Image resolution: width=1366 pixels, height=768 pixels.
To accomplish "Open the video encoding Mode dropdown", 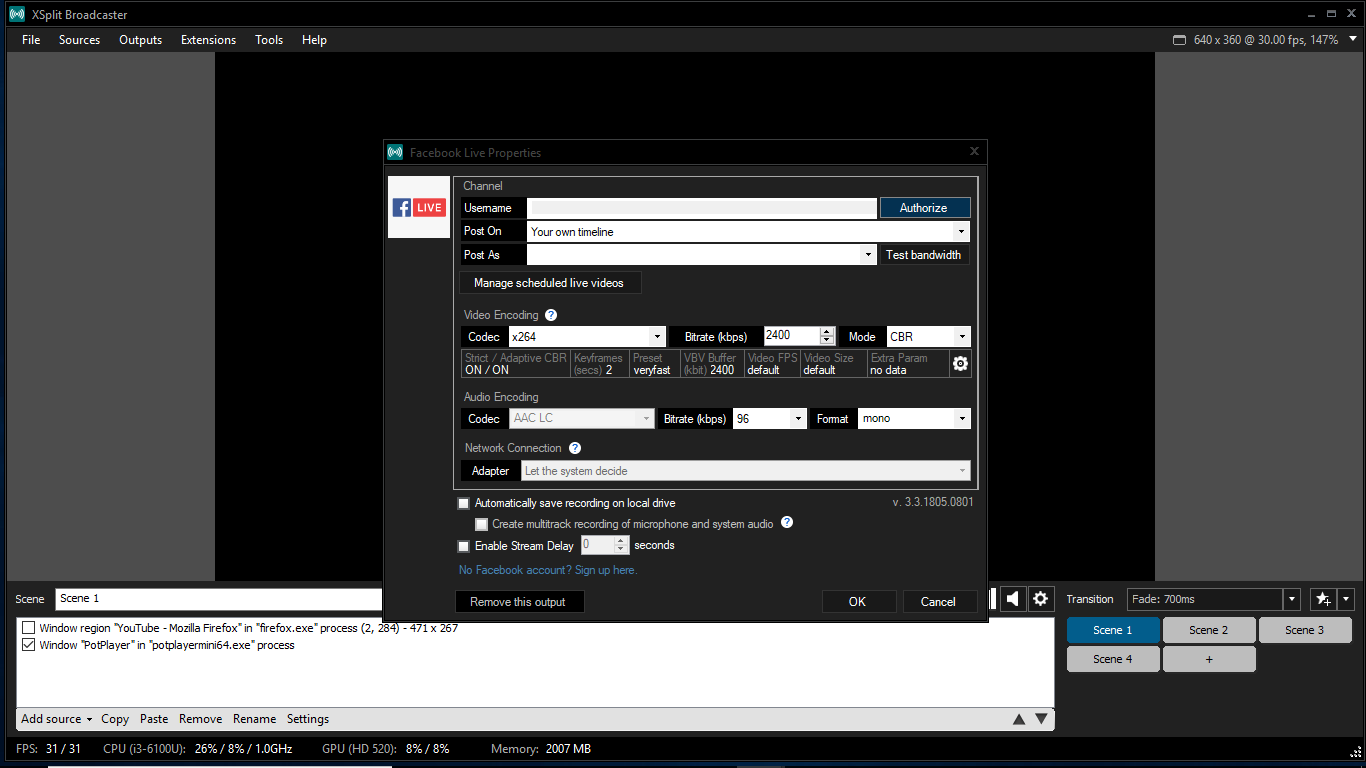I will (x=960, y=337).
